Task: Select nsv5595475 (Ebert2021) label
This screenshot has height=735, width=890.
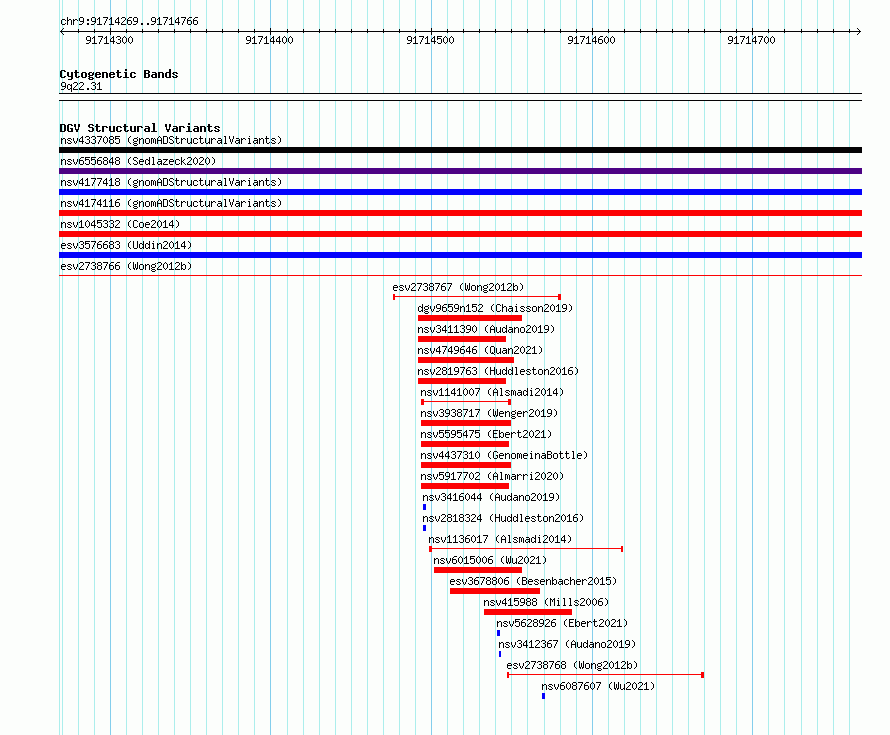Action: click(486, 434)
